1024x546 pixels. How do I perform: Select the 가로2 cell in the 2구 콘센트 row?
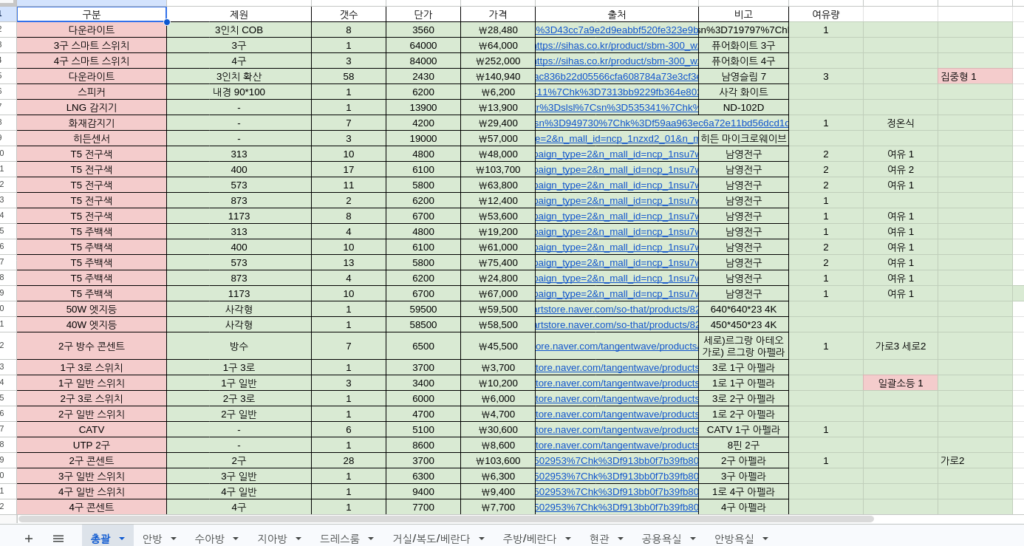[x=975, y=460]
